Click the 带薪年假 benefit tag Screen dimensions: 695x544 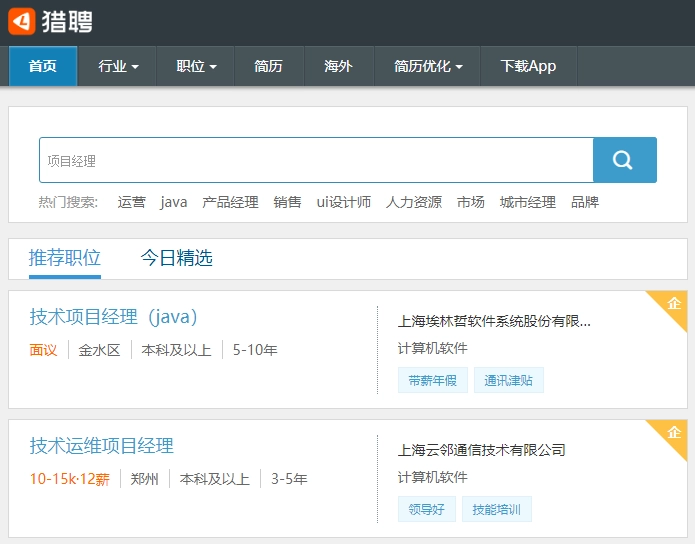[433, 380]
